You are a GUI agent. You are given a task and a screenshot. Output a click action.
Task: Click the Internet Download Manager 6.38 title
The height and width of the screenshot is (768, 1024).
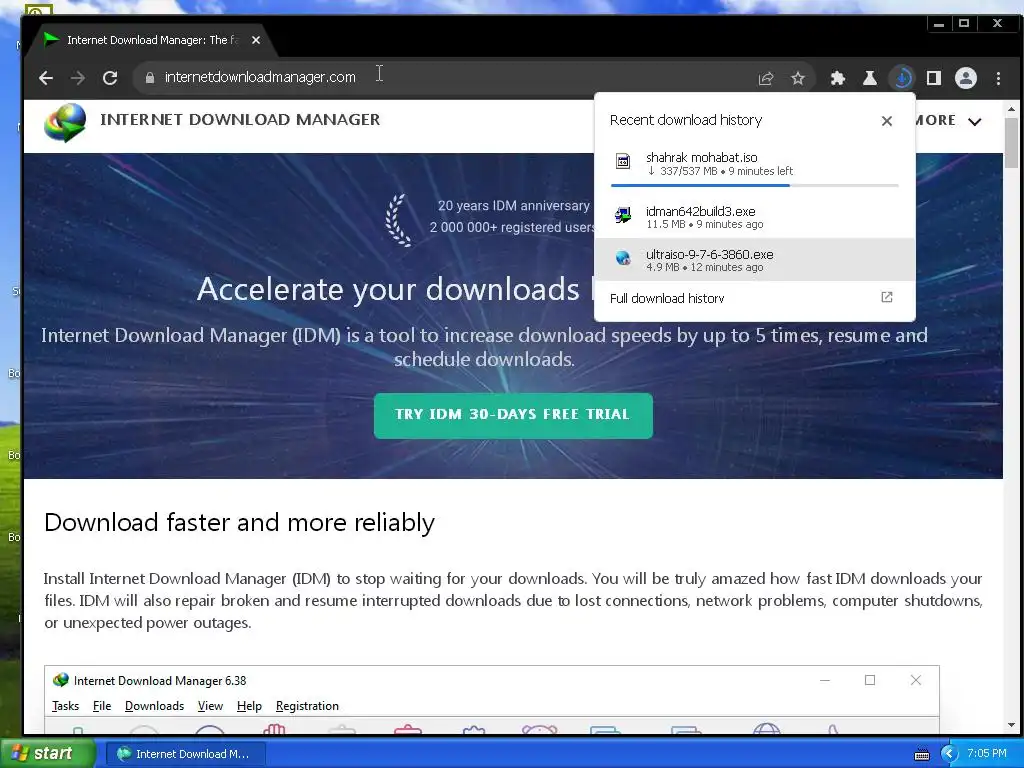click(x=160, y=680)
